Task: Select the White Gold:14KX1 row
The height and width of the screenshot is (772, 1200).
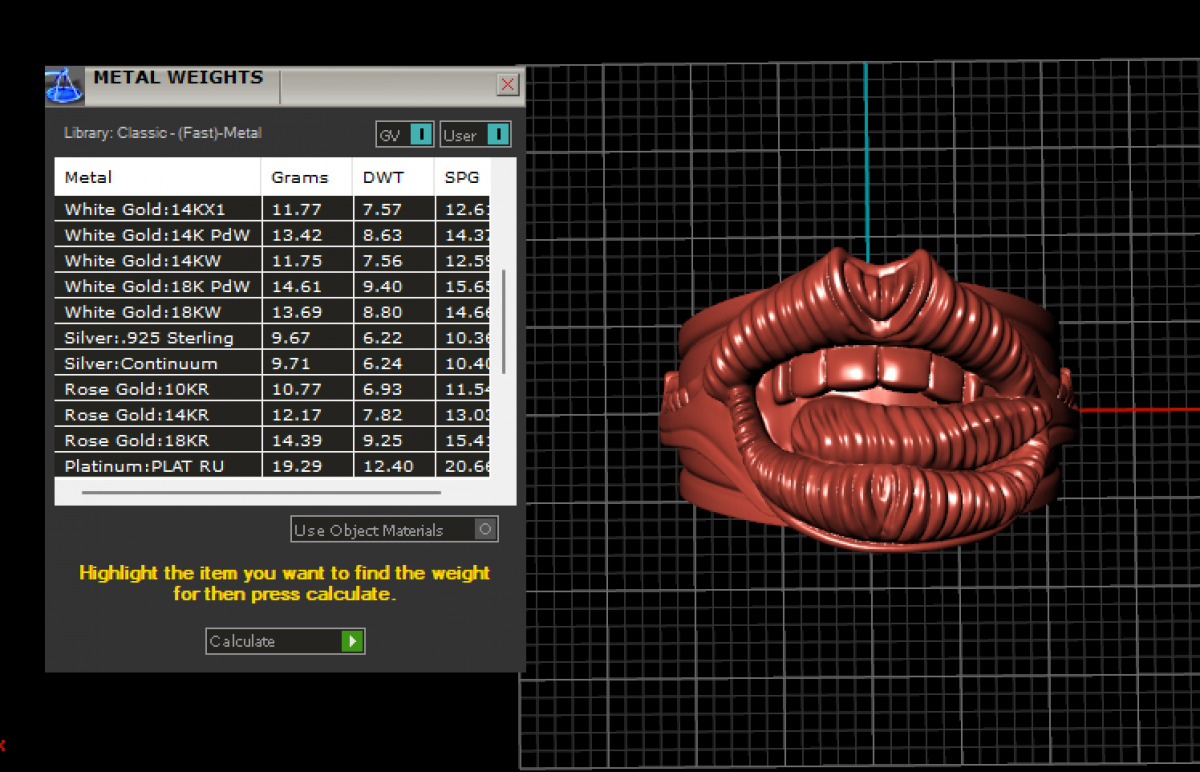Action: (x=145, y=209)
